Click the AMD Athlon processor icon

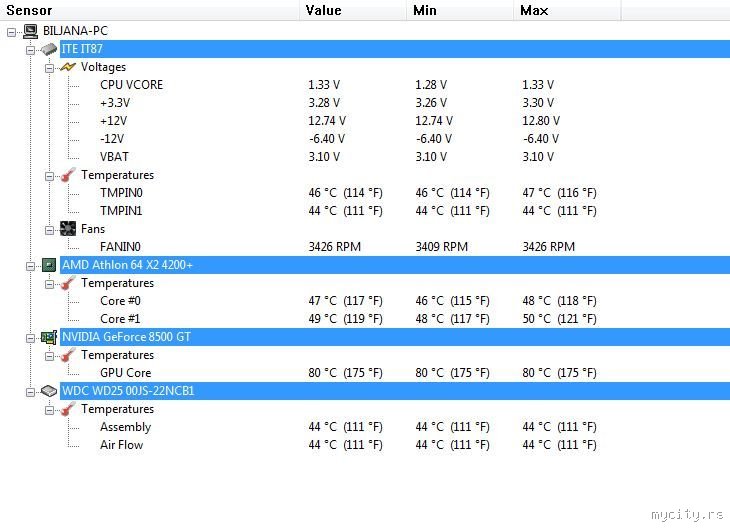point(49,265)
